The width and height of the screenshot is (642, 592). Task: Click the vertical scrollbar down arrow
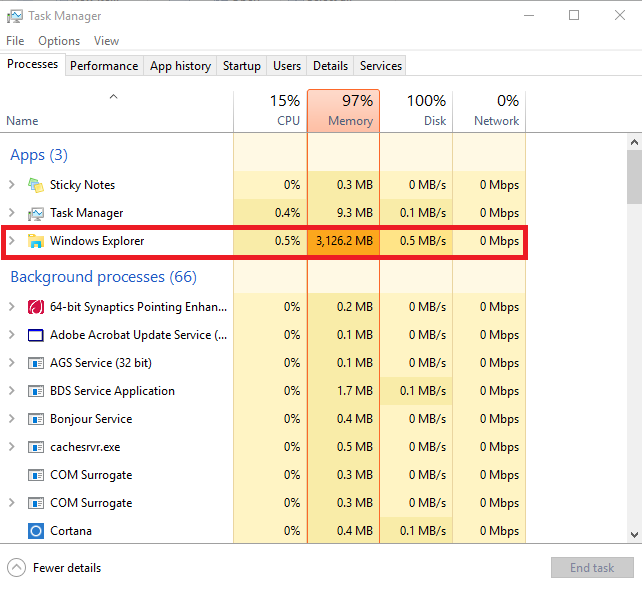click(x=634, y=535)
